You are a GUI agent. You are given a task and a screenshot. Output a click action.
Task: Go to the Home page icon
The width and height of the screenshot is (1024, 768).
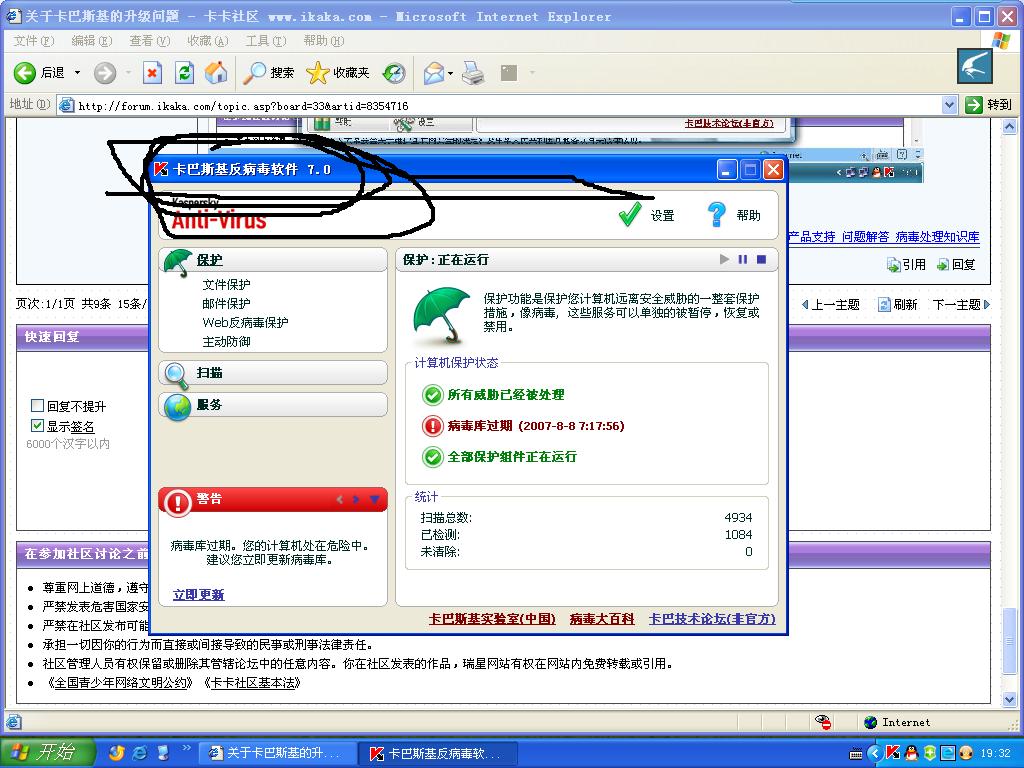(x=216, y=72)
